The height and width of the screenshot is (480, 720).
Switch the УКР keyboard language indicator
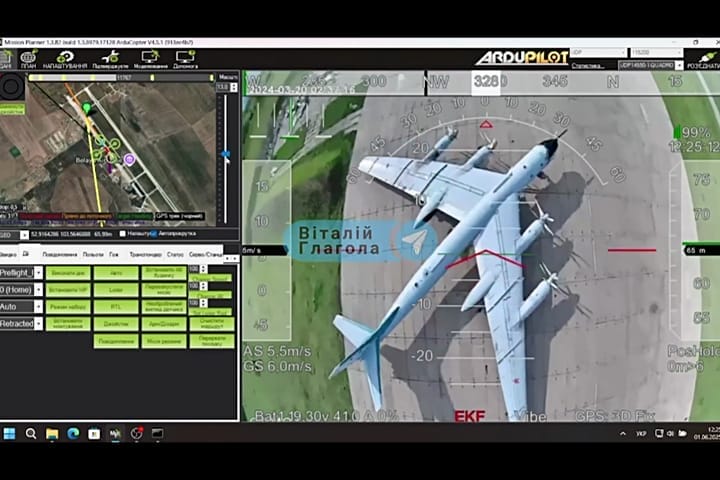(641, 433)
